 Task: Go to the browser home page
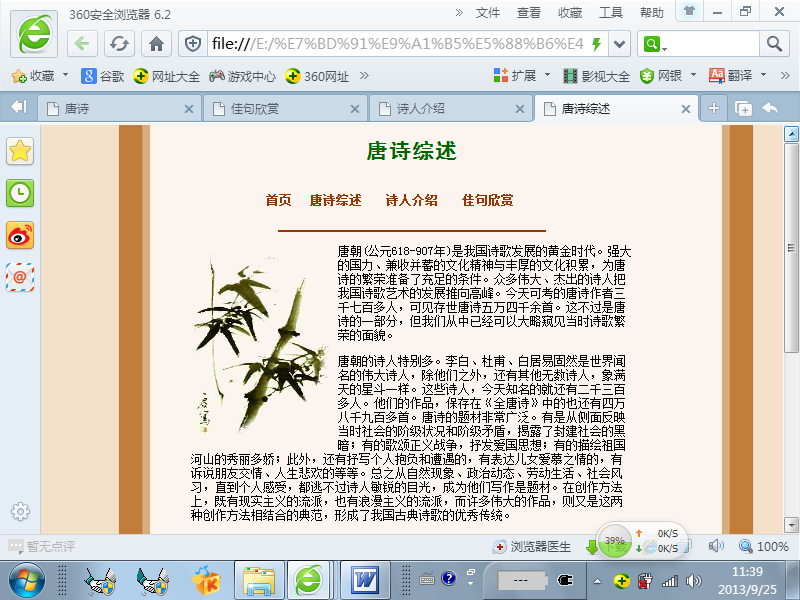pos(156,44)
